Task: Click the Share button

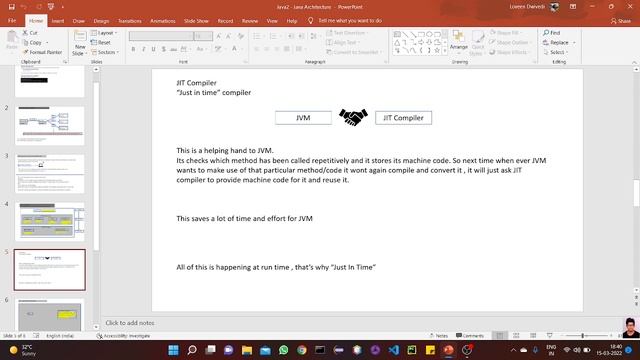Action: 621,21
